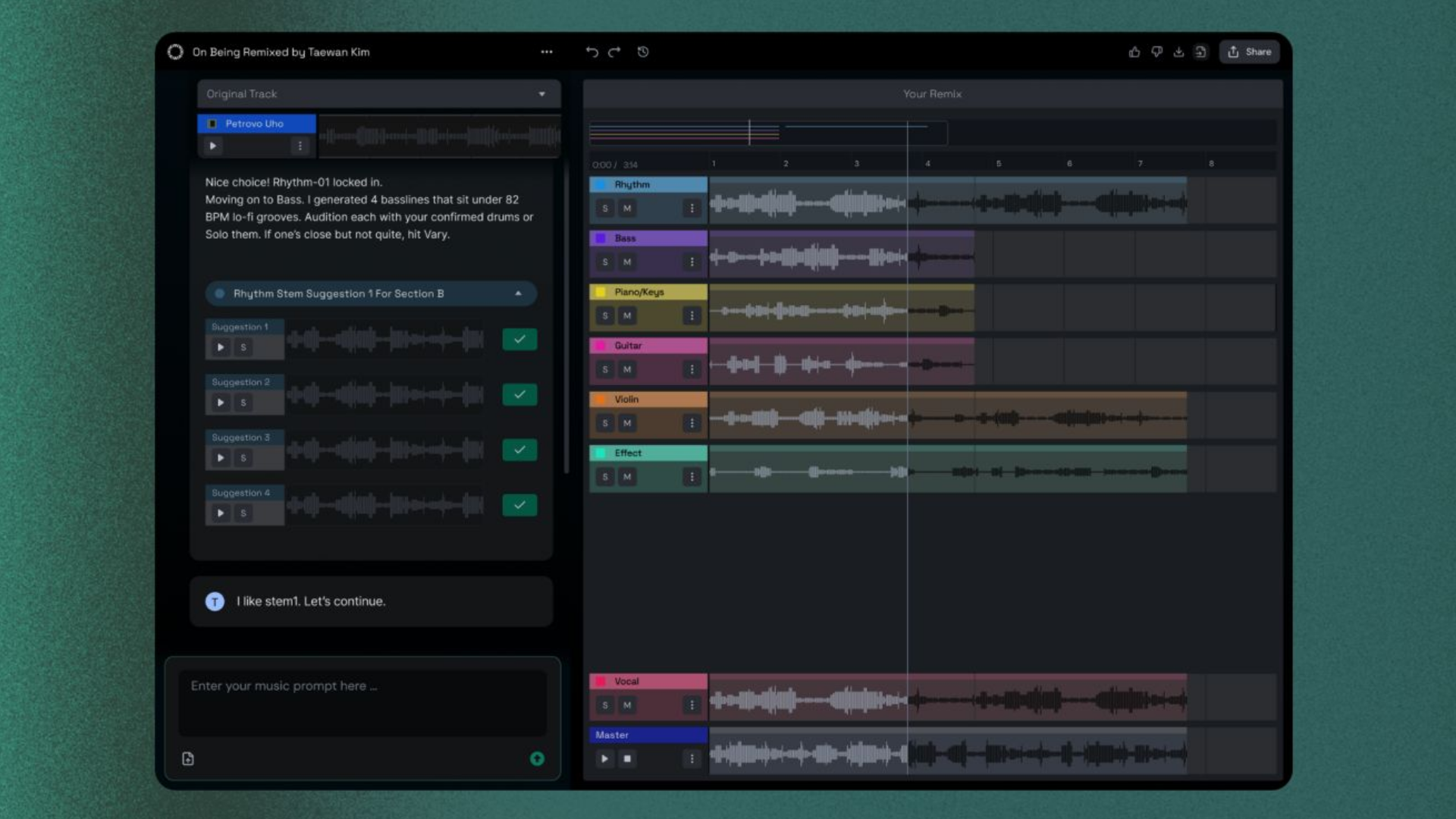Click the download icon in top bar
Screen dimensions: 1456x819
click(1178, 52)
